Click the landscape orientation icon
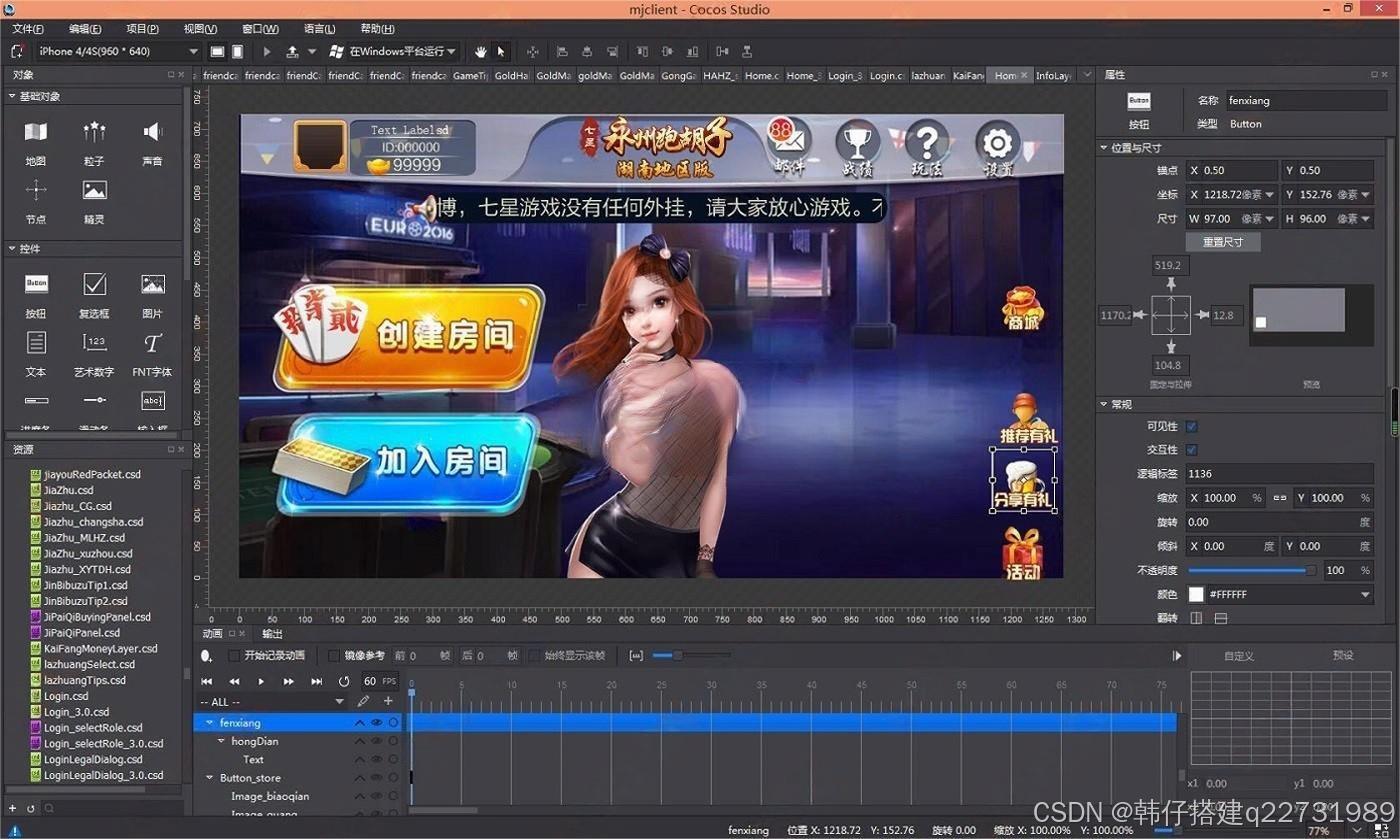 217,51
